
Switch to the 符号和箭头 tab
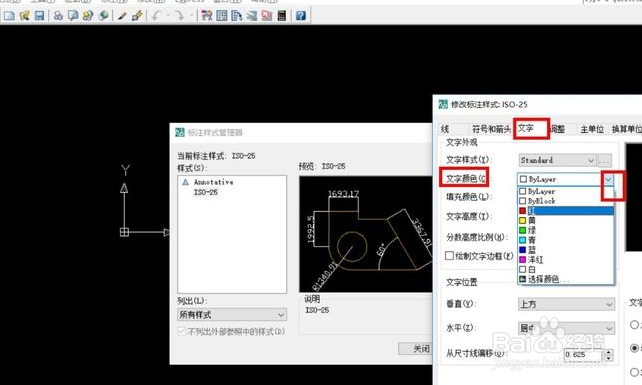click(491, 129)
